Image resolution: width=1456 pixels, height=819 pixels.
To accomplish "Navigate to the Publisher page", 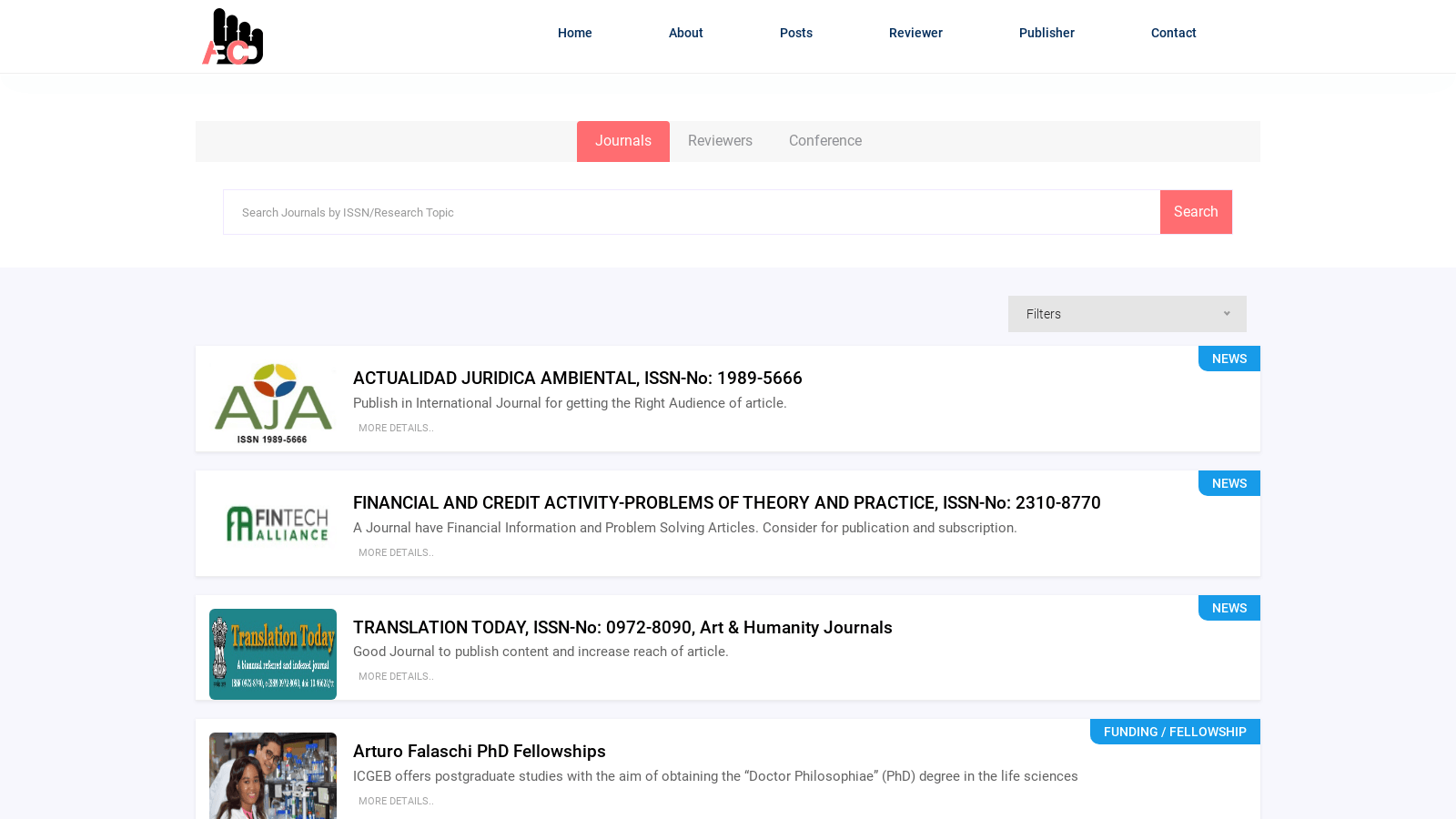I will (x=1046, y=33).
